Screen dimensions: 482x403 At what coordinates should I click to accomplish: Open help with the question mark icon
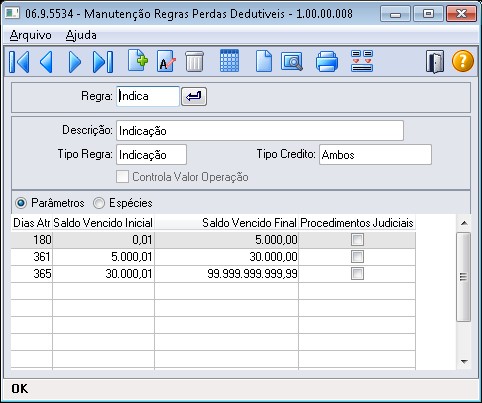[x=463, y=61]
